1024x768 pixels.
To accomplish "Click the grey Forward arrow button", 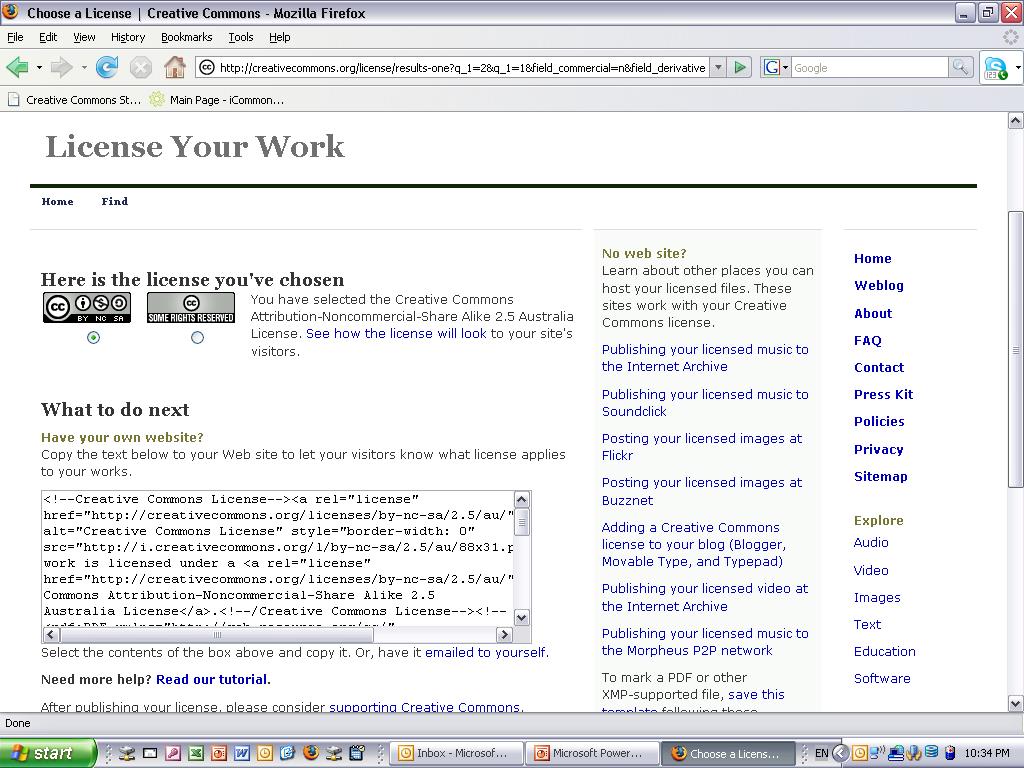I will pos(61,67).
